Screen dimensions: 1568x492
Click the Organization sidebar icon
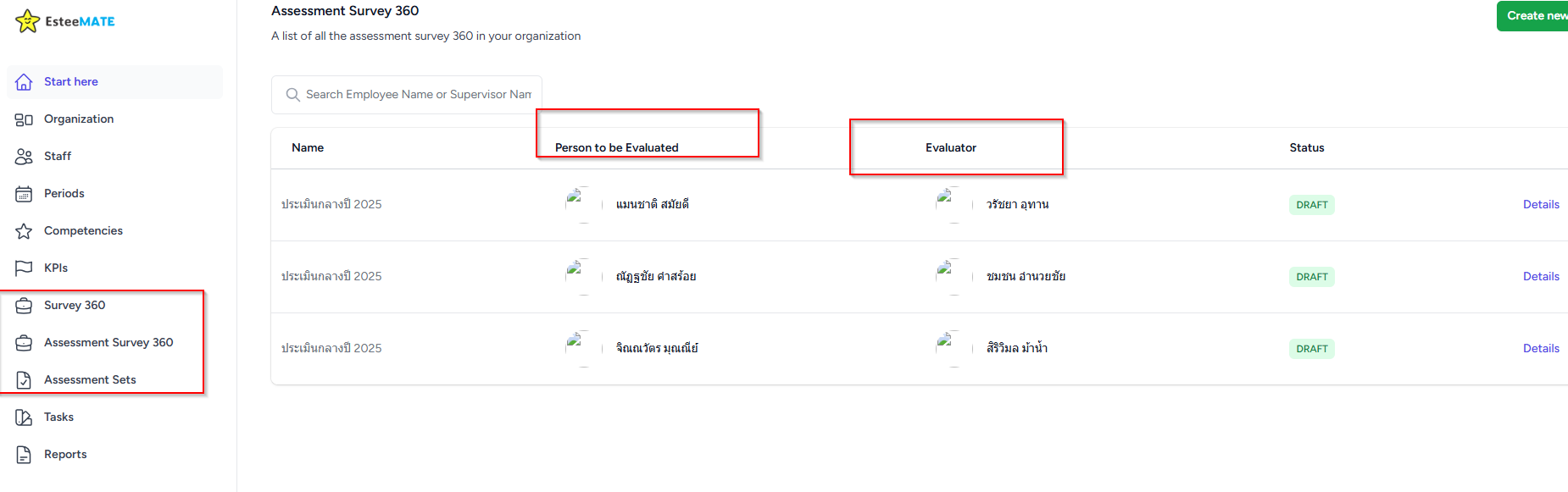point(24,119)
